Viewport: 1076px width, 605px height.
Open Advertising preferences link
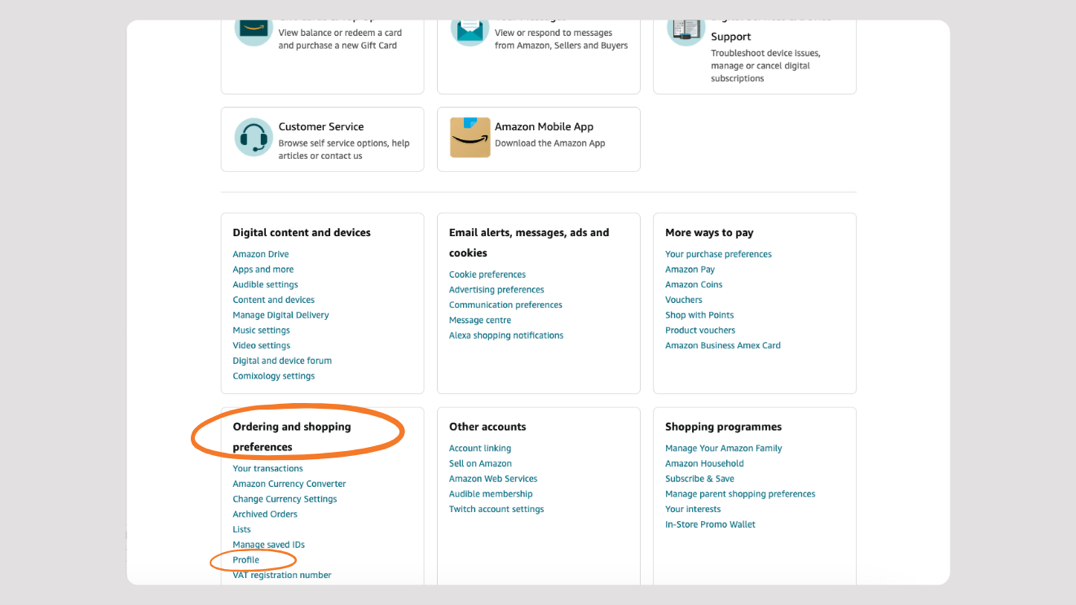pyautogui.click(x=496, y=289)
